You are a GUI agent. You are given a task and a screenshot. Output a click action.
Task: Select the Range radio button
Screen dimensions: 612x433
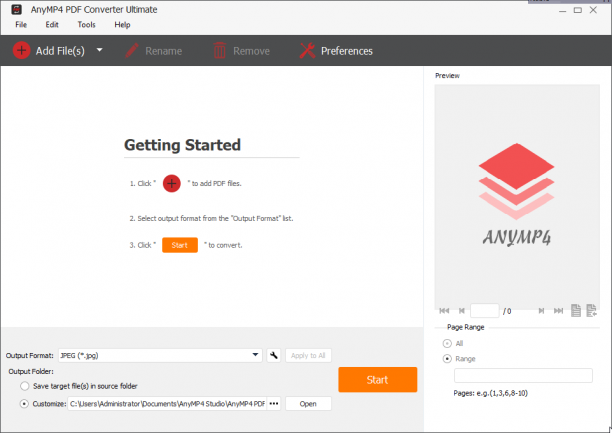(447, 359)
